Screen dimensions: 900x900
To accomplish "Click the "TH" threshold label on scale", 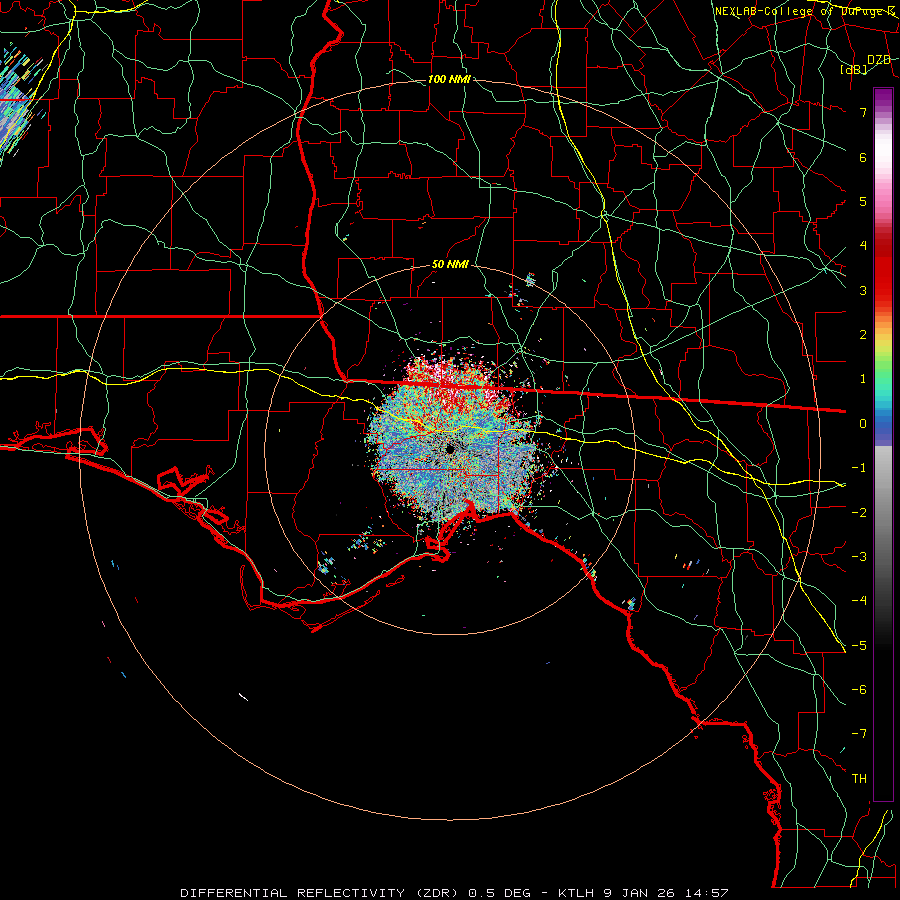I will tap(859, 779).
